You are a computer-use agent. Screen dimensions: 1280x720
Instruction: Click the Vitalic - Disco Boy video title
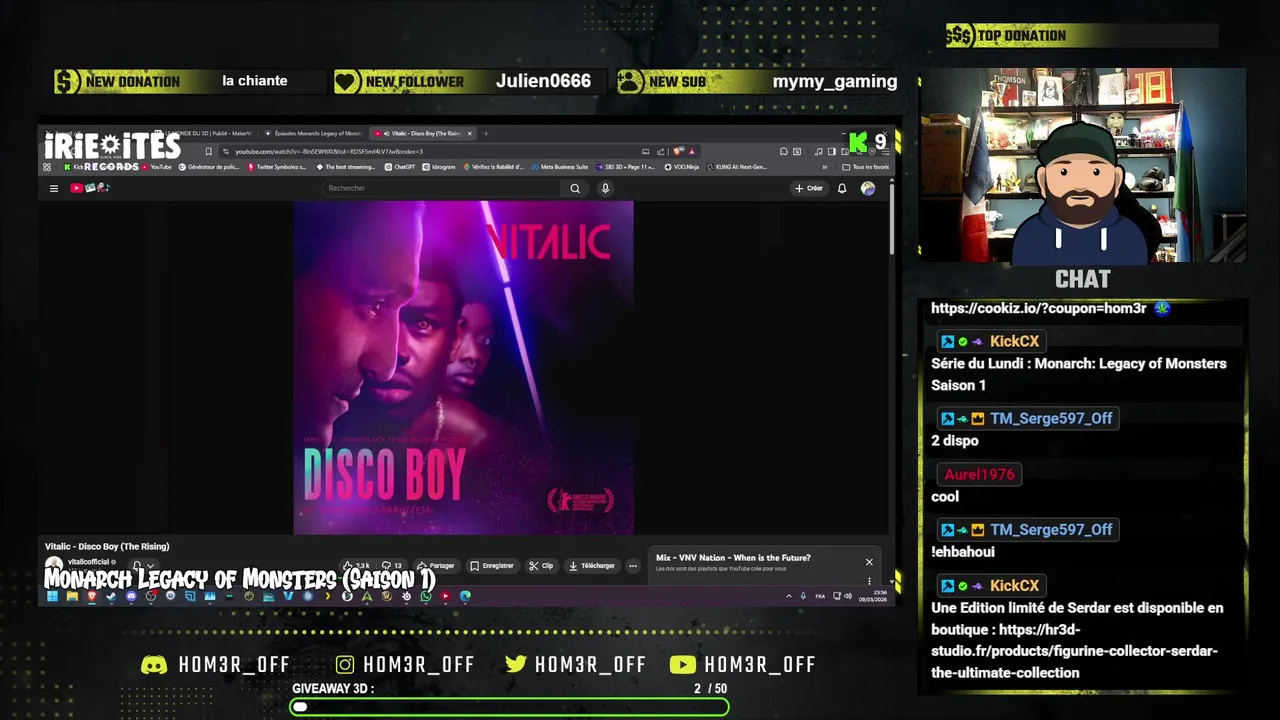coord(107,546)
